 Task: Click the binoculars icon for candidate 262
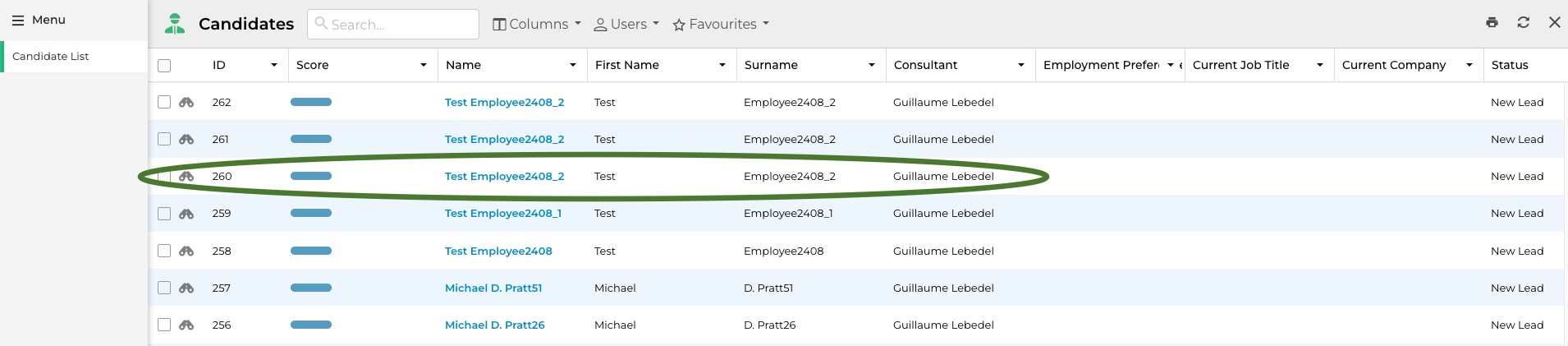[x=186, y=102]
